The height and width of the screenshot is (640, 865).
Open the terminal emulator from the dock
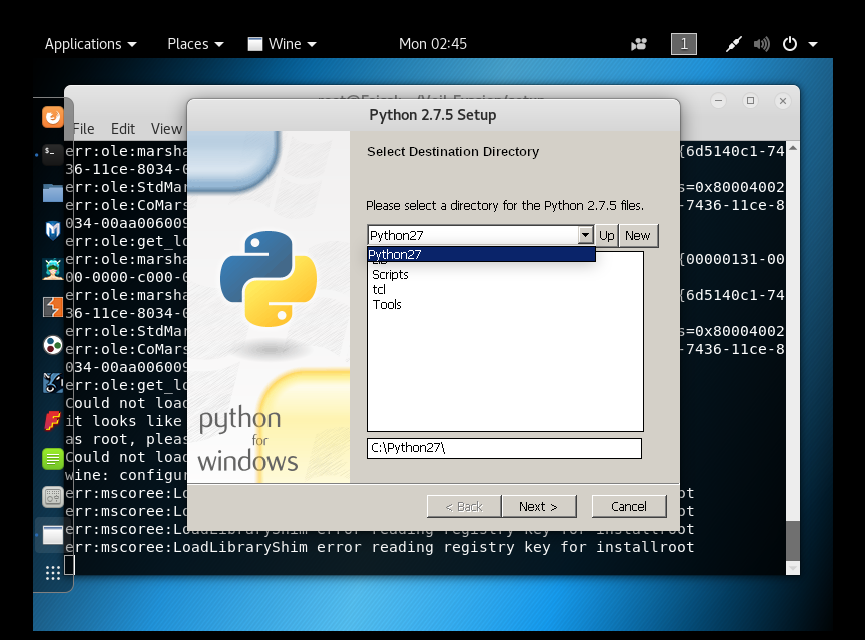click(x=51, y=153)
